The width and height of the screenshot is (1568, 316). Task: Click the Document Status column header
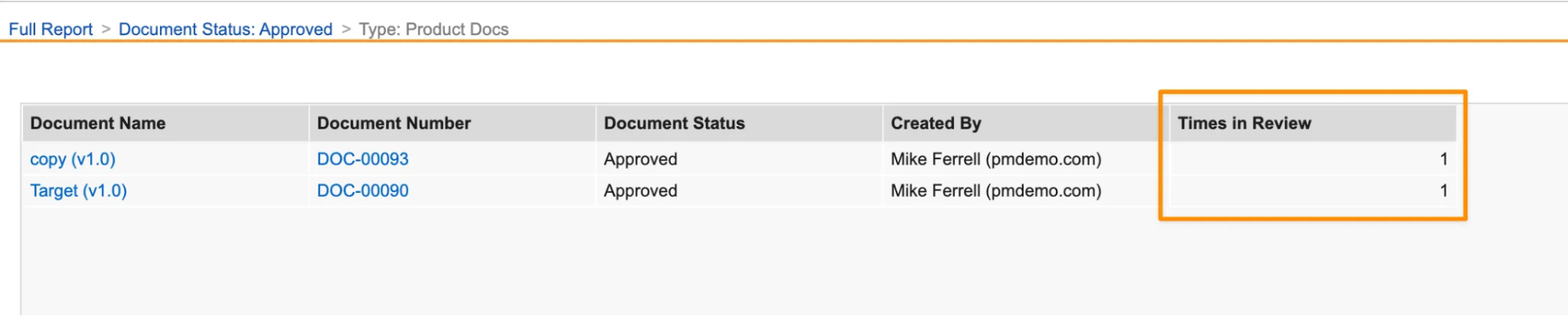point(674,123)
